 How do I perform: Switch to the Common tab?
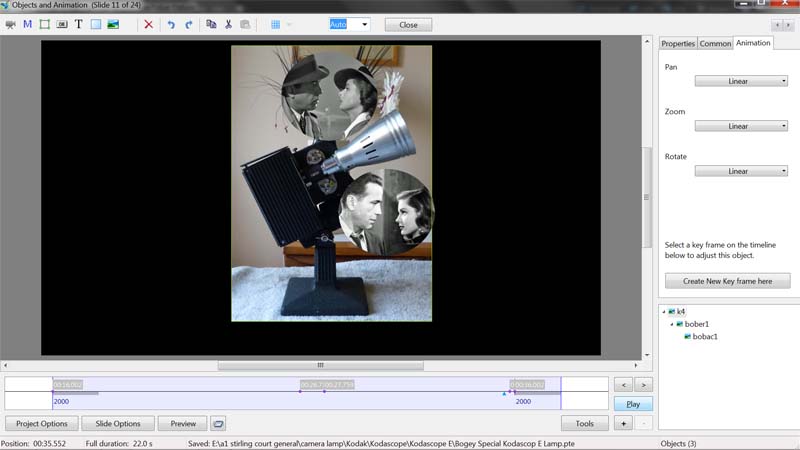pos(715,43)
